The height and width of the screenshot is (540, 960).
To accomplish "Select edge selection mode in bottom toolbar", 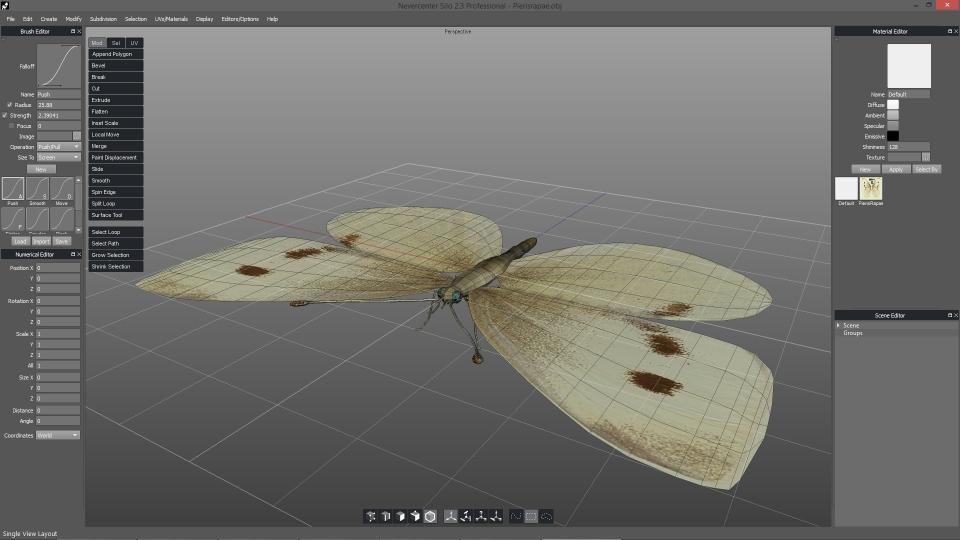I will [x=386, y=516].
